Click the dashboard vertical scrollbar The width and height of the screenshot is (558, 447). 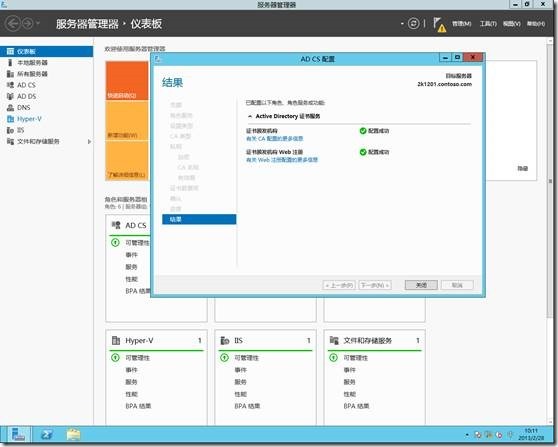click(550, 181)
